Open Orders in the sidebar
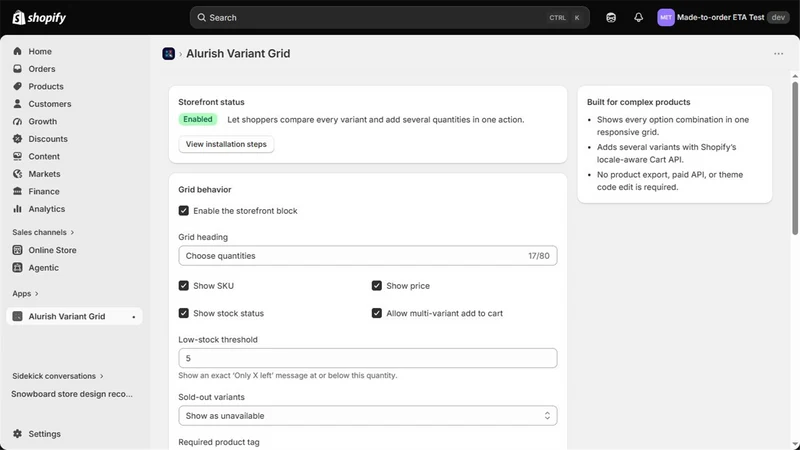The image size is (800, 450). (74, 68)
